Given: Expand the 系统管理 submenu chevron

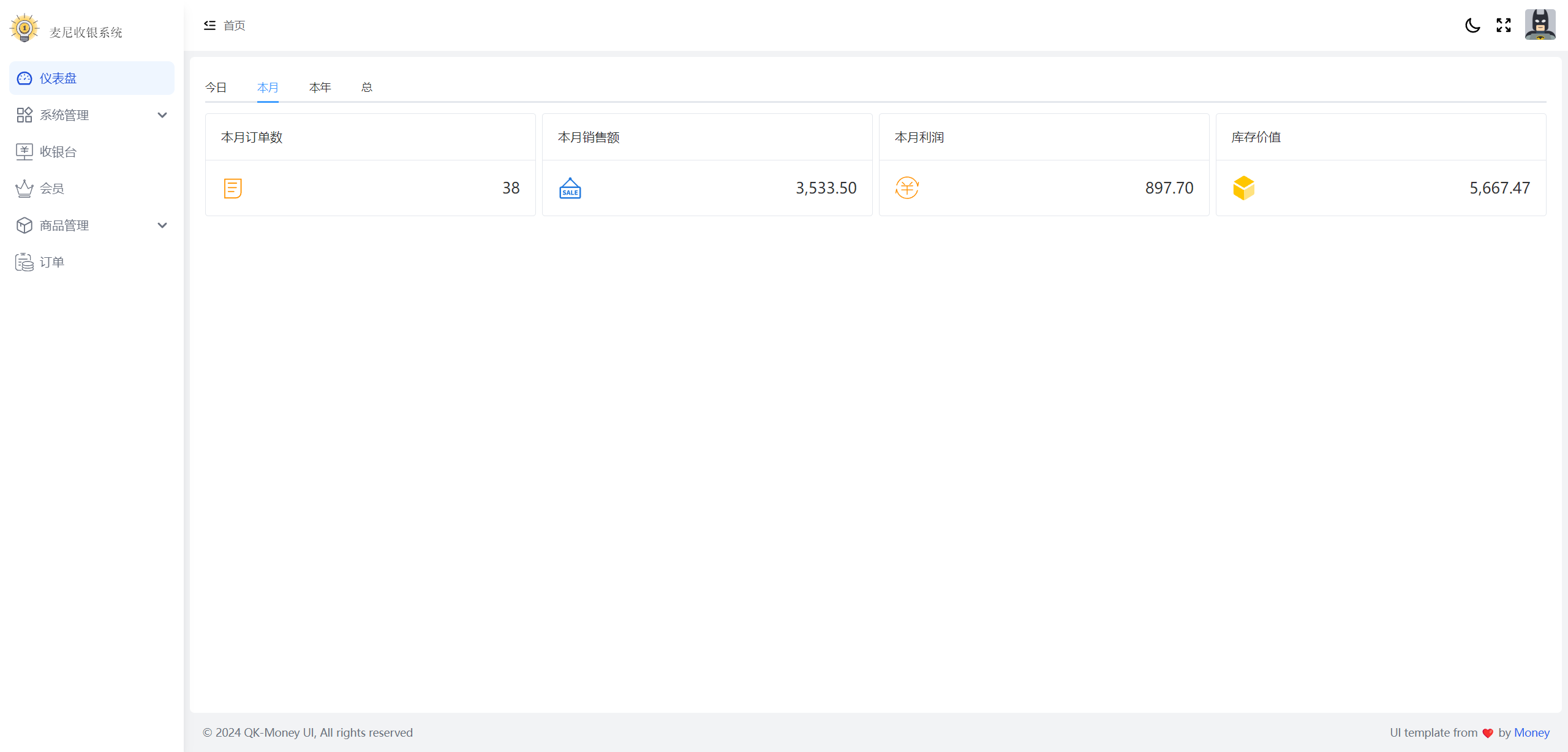Looking at the screenshot, I should (x=162, y=115).
